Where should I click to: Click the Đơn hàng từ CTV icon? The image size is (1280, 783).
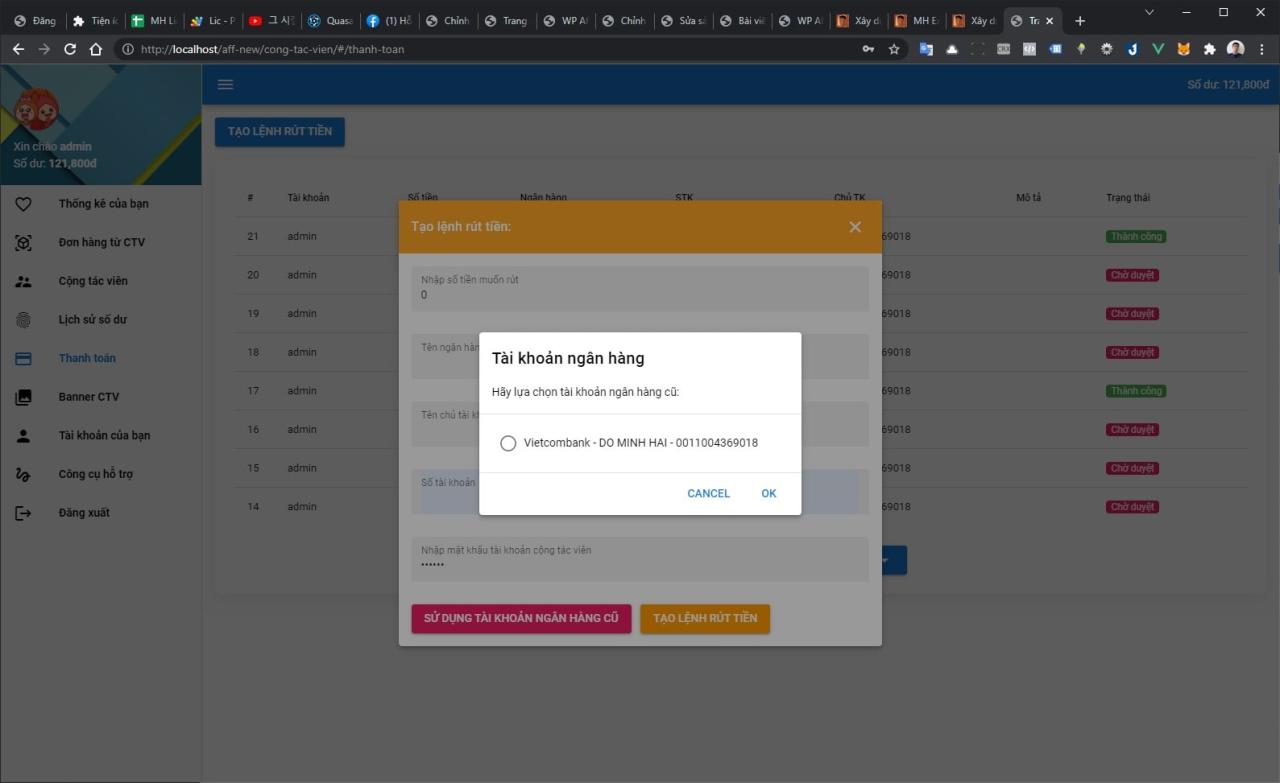click(24, 243)
